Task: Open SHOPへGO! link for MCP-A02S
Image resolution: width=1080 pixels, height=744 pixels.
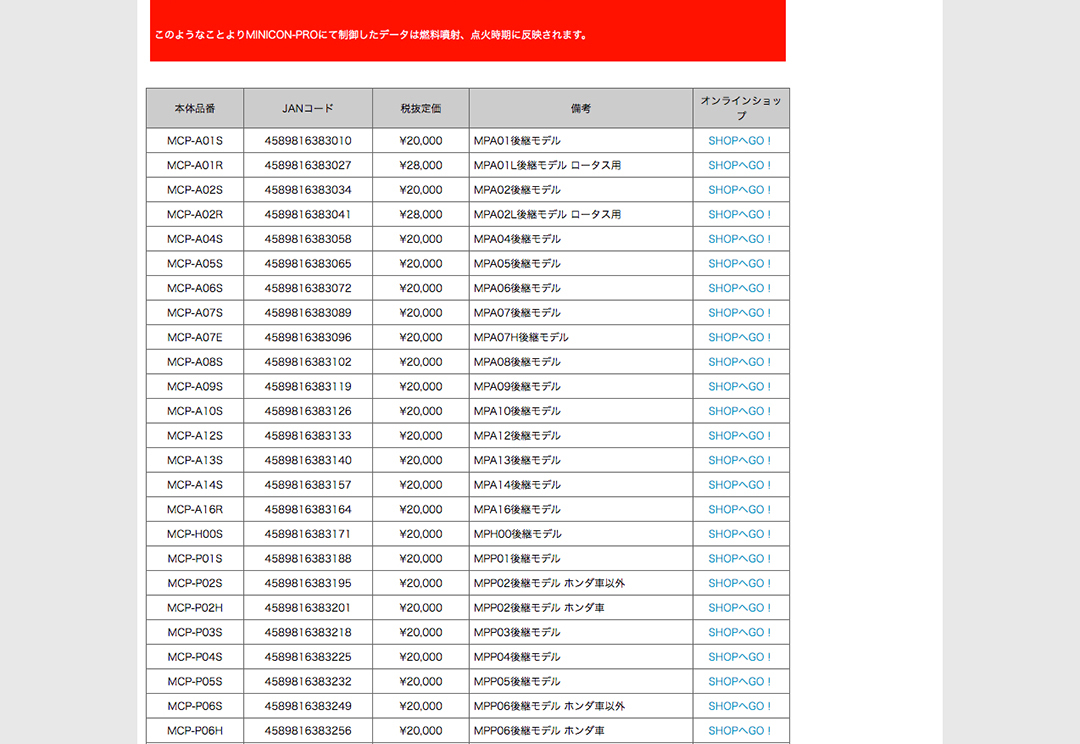Action: [740, 190]
